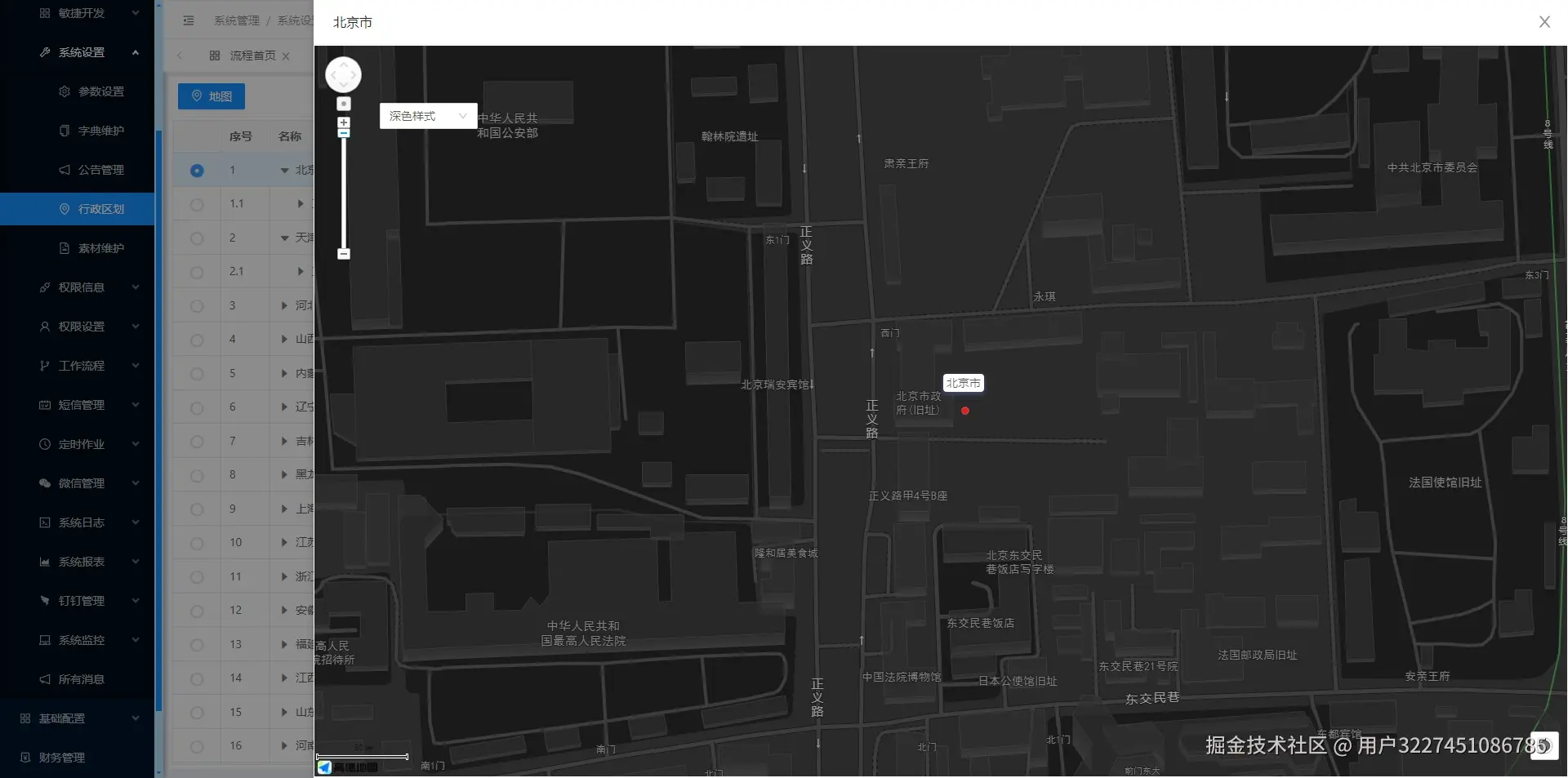Click the blue 地图 button
1568x778 pixels.
coord(212,96)
